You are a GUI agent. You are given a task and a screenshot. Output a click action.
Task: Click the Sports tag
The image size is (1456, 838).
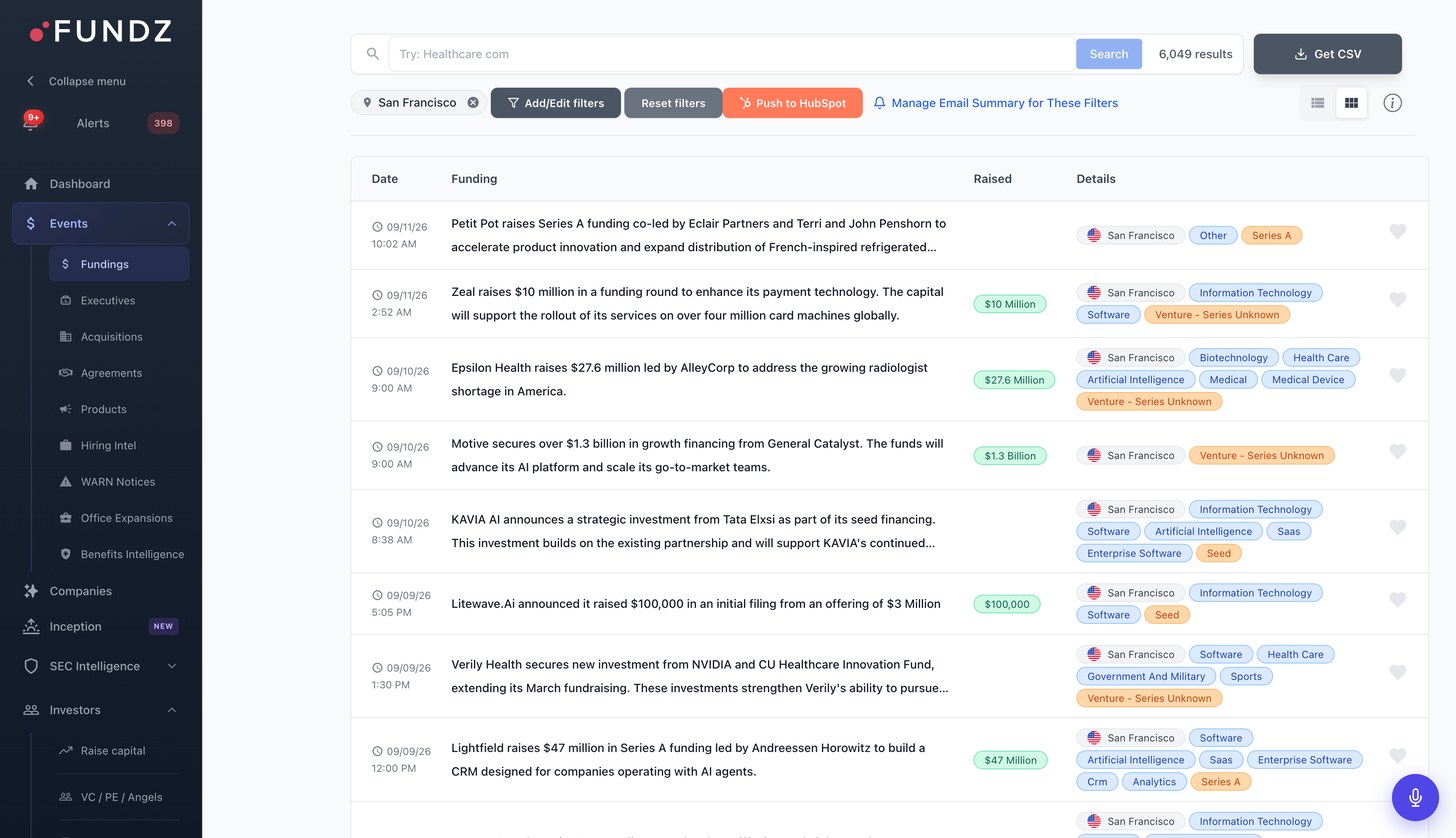coord(1246,677)
